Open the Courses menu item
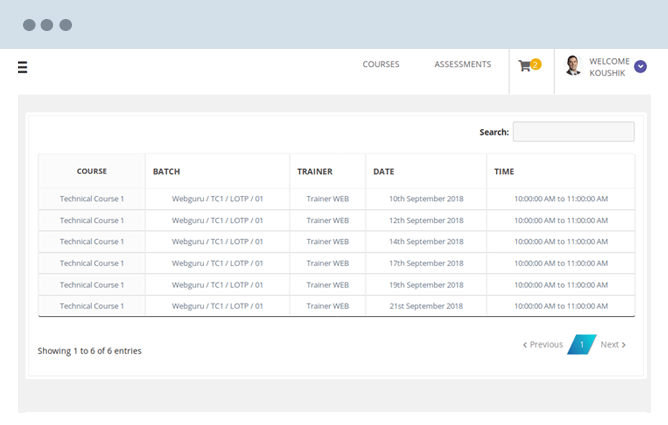 380,64
